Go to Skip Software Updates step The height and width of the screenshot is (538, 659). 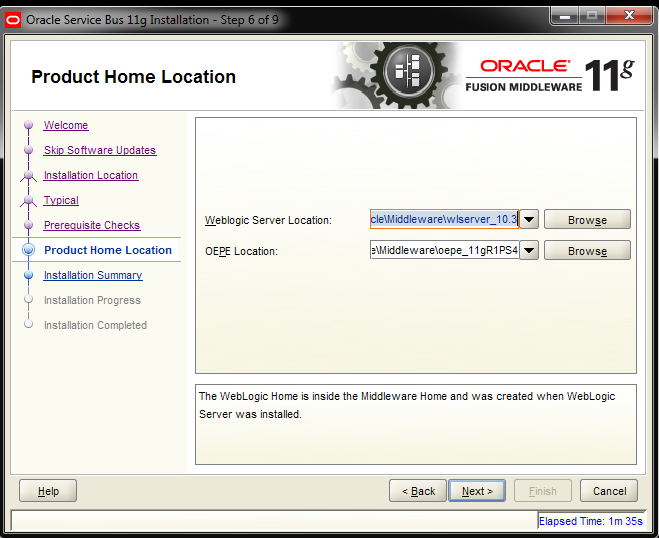click(x=100, y=150)
